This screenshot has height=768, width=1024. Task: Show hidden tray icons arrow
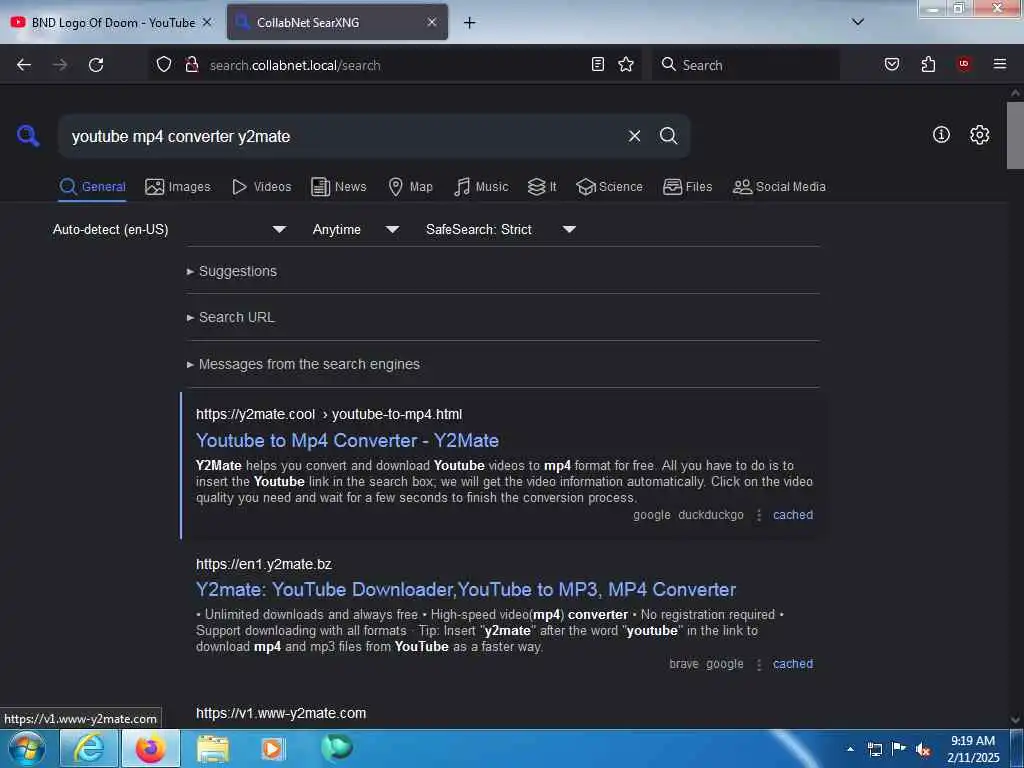(850, 749)
